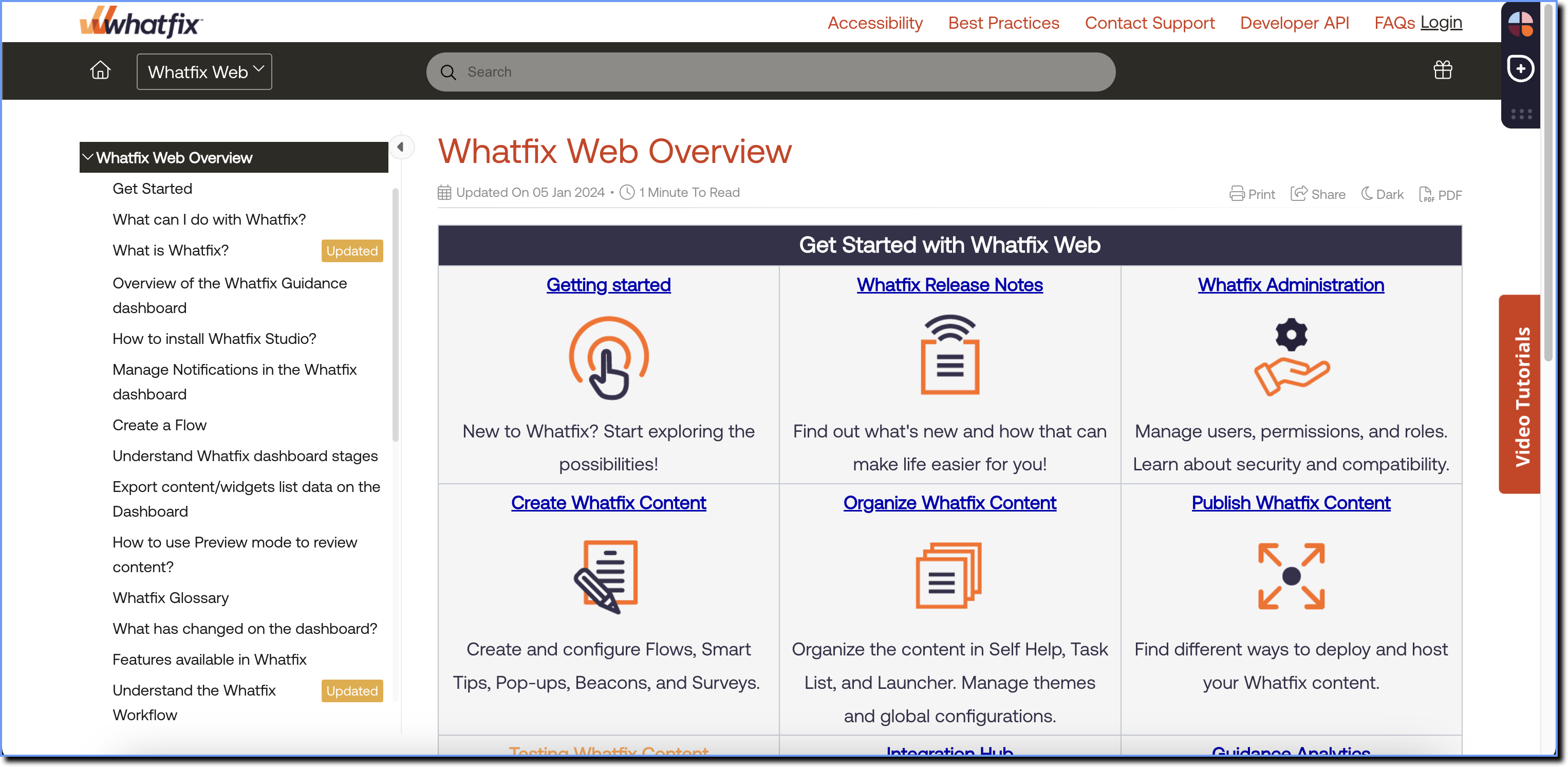Image resolution: width=1568 pixels, height=767 pixels.
Task: Open the Organize Whatfix Content link
Action: pyautogui.click(x=949, y=503)
